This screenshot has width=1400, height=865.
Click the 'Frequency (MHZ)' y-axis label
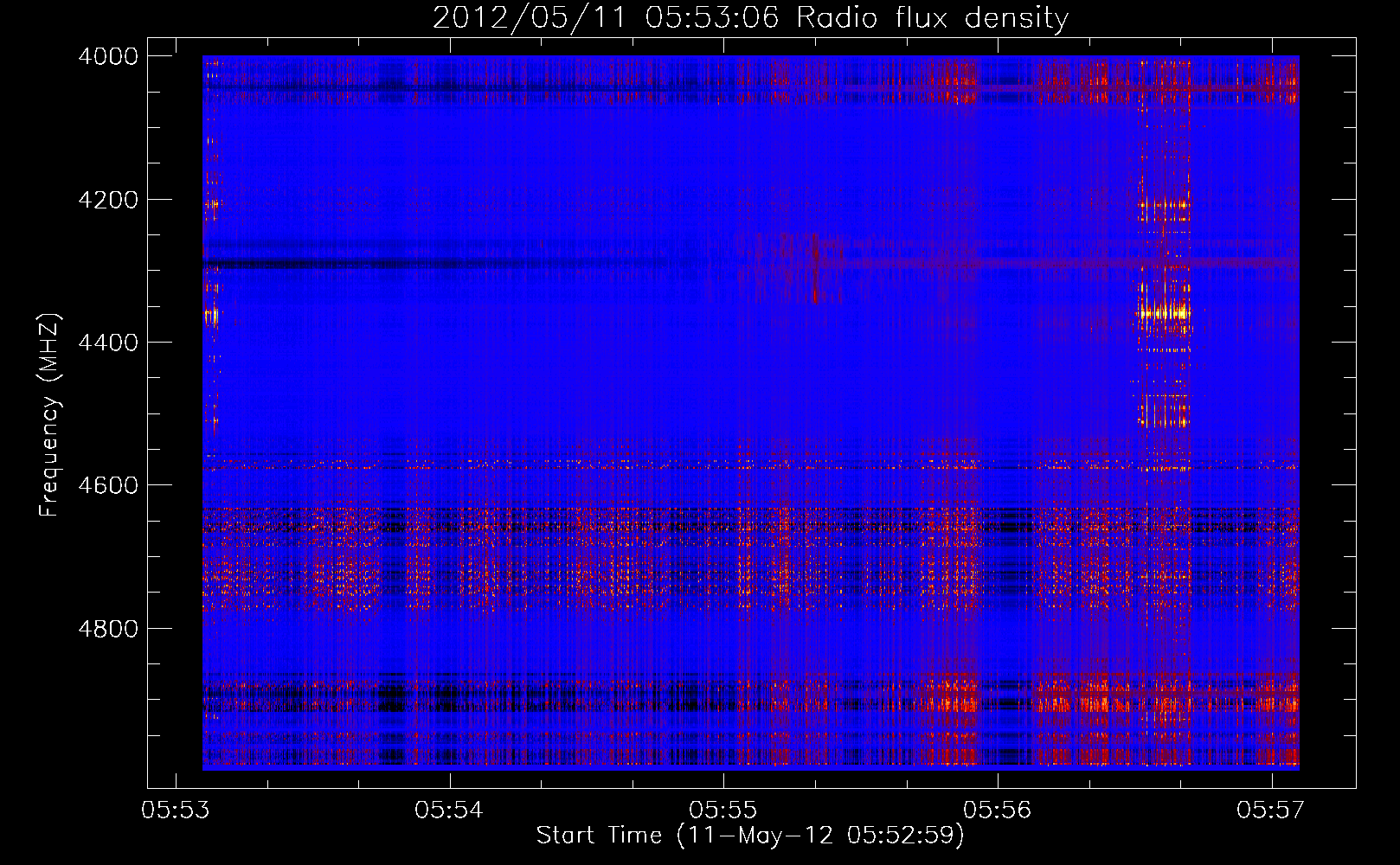[x=49, y=415]
